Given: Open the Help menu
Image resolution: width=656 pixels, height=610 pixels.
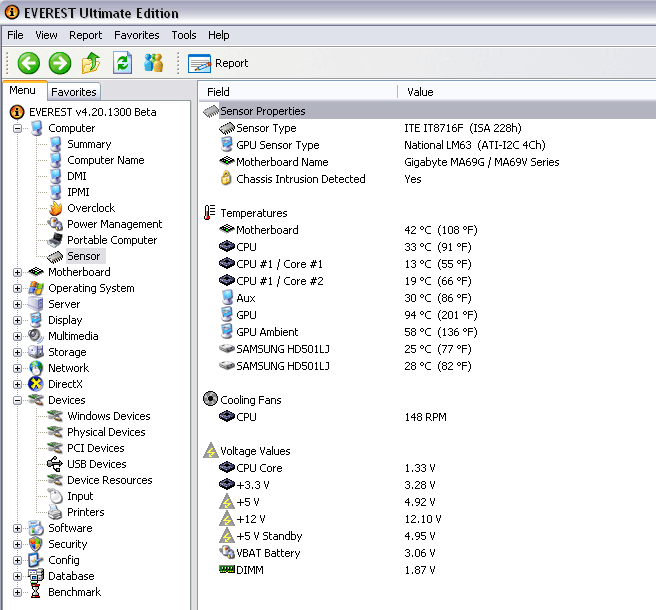Looking at the screenshot, I should pos(218,35).
